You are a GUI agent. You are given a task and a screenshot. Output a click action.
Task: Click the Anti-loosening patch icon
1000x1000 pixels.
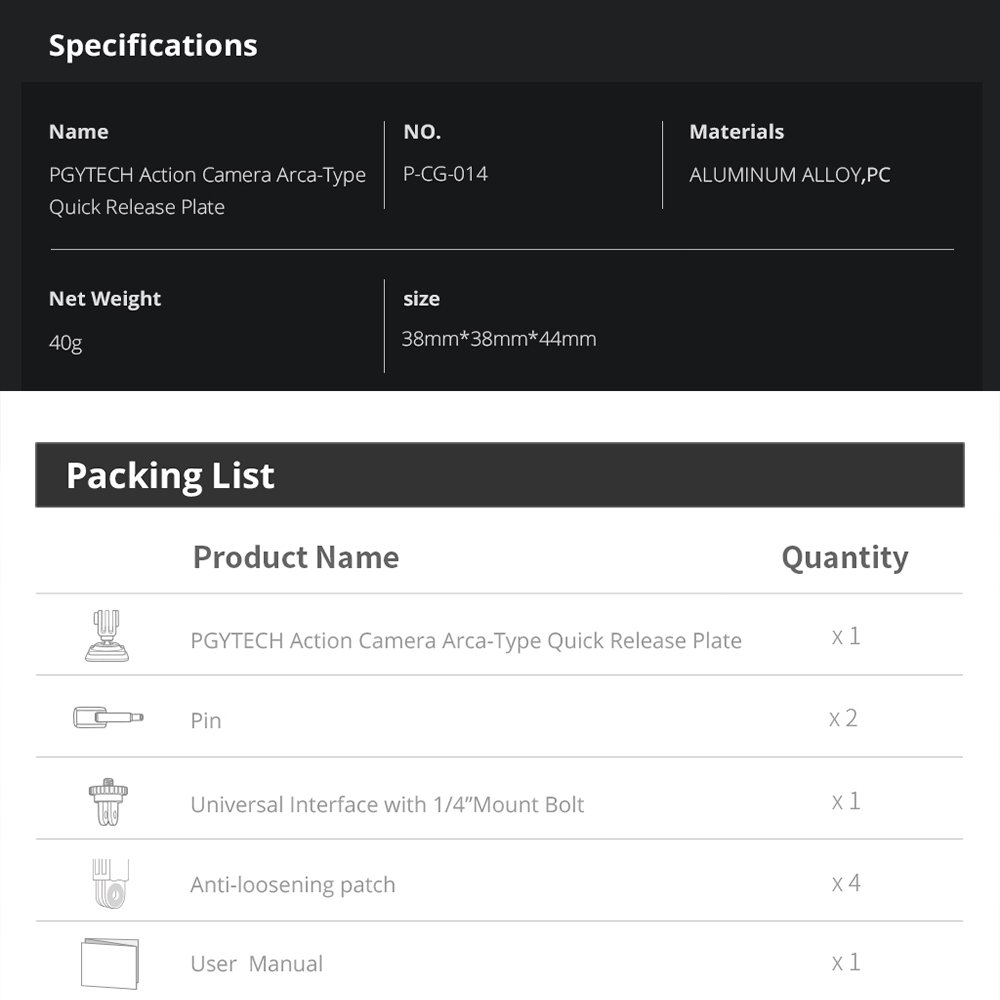pos(110,883)
